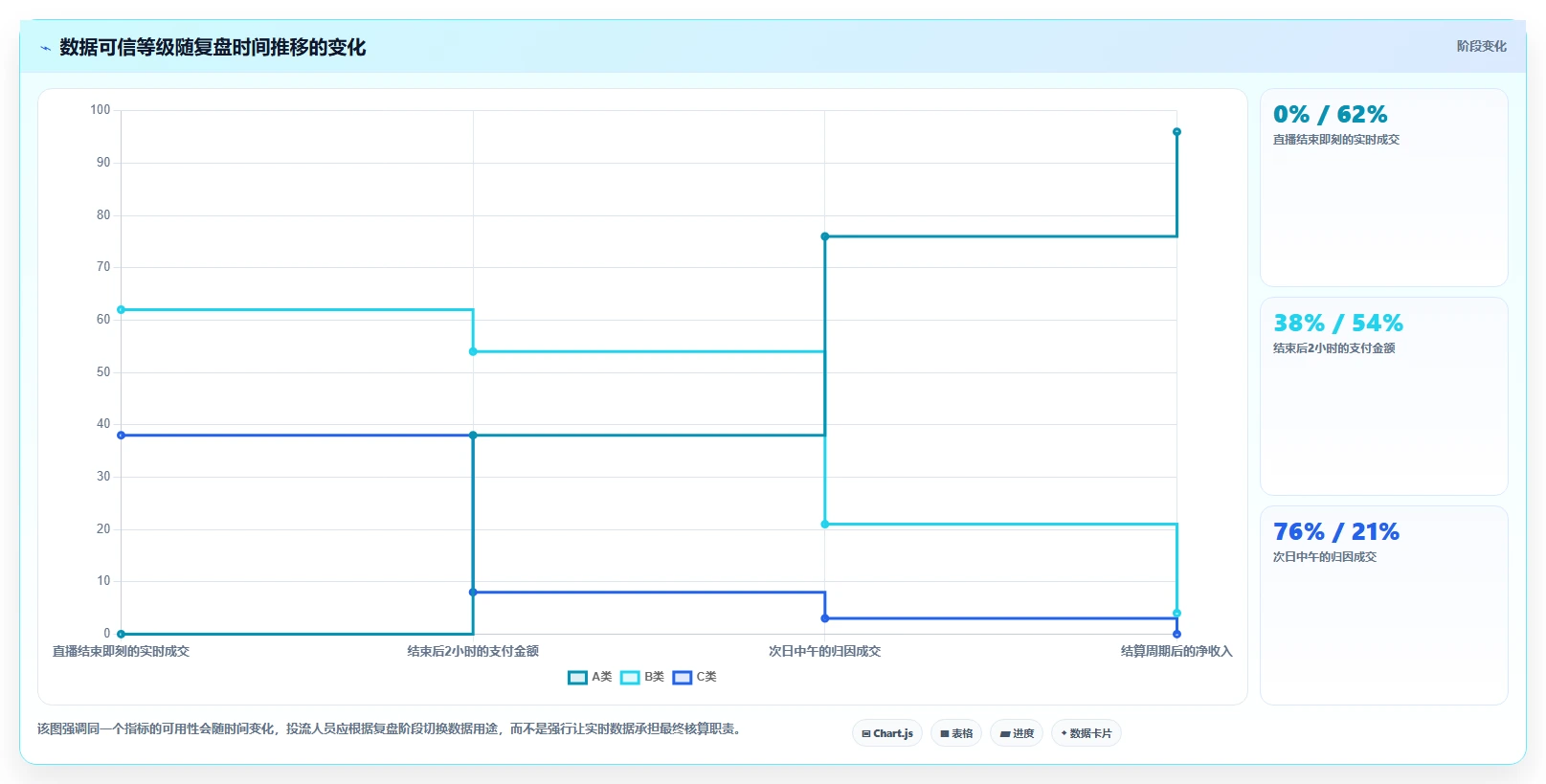Viewport: 1546px width, 784px height.
Task: Click x-axis label 直播结束即刻的实时成交
Action: [121, 651]
